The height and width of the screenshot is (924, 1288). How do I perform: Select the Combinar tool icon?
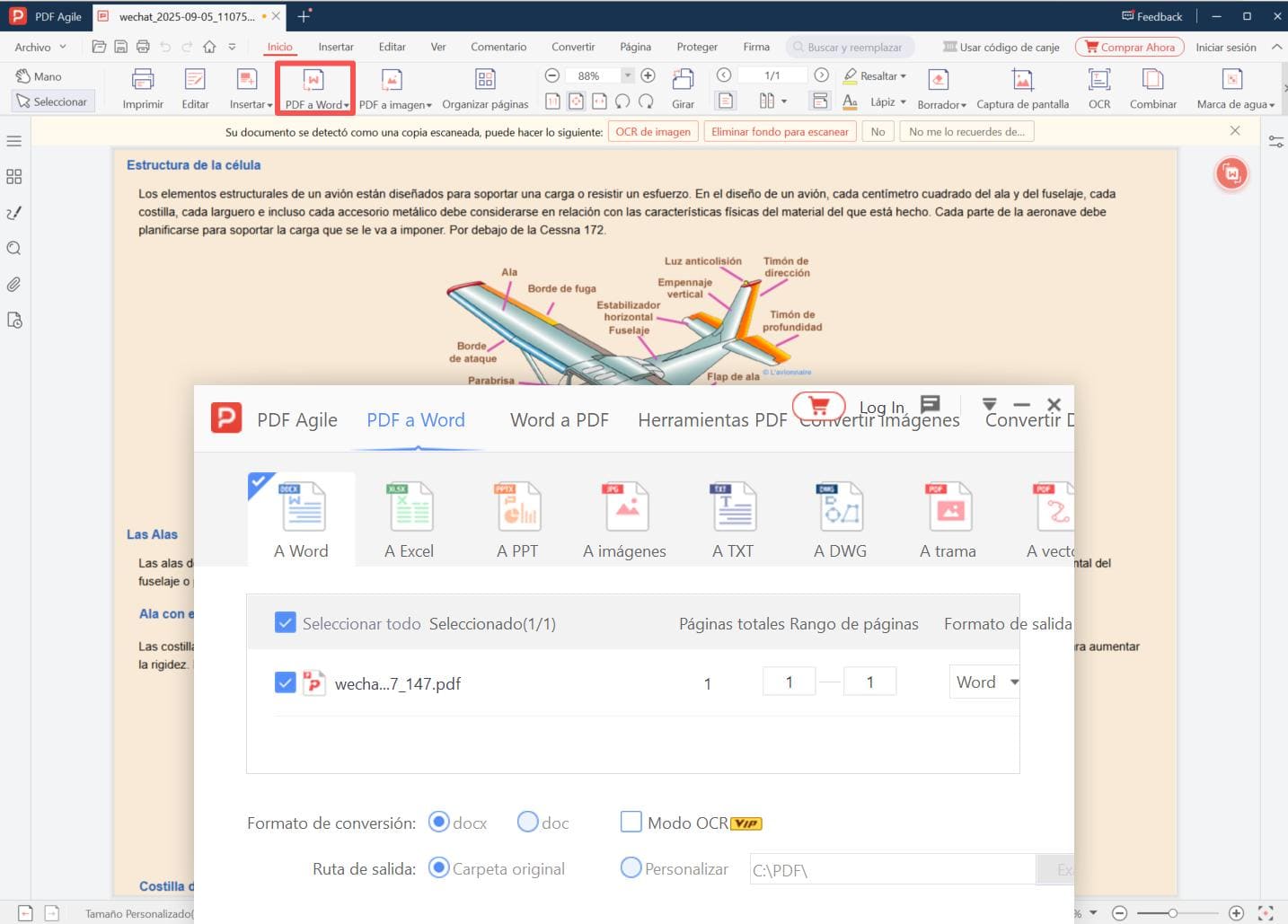tap(1152, 81)
